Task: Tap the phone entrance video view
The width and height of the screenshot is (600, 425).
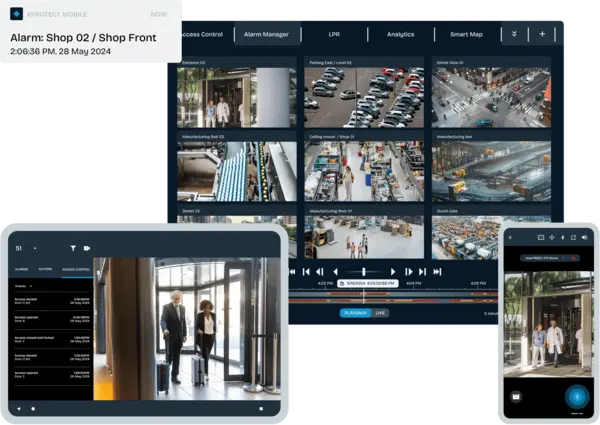Action: pyautogui.click(x=548, y=324)
